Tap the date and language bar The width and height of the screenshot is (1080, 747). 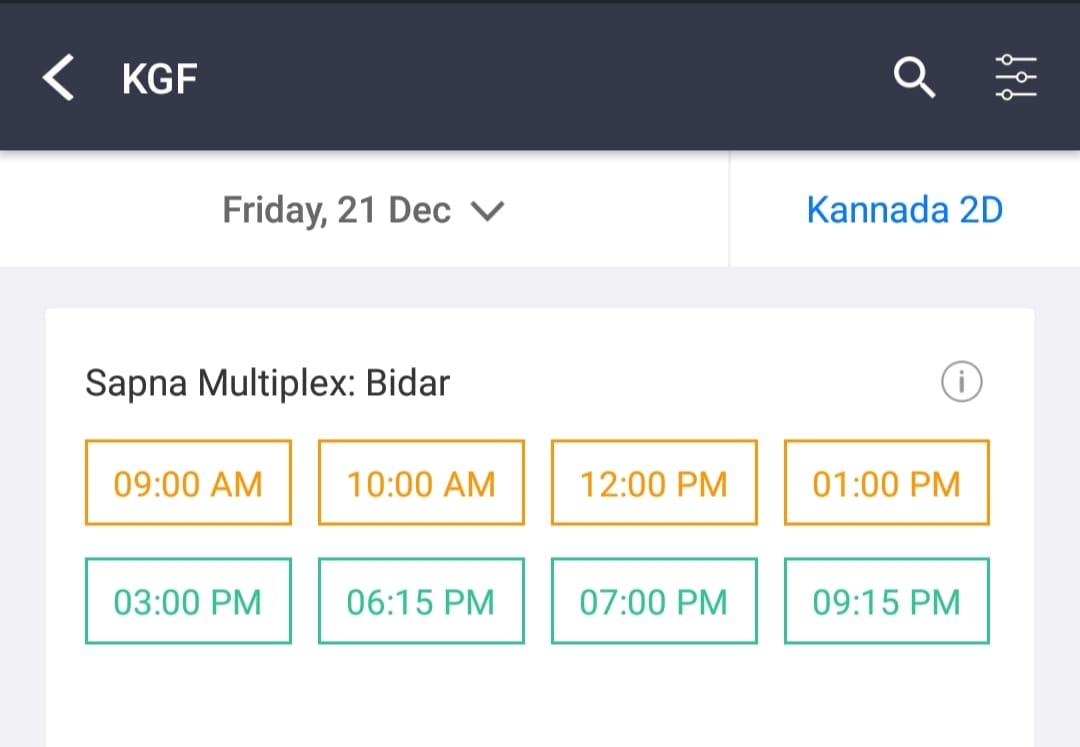coord(540,209)
